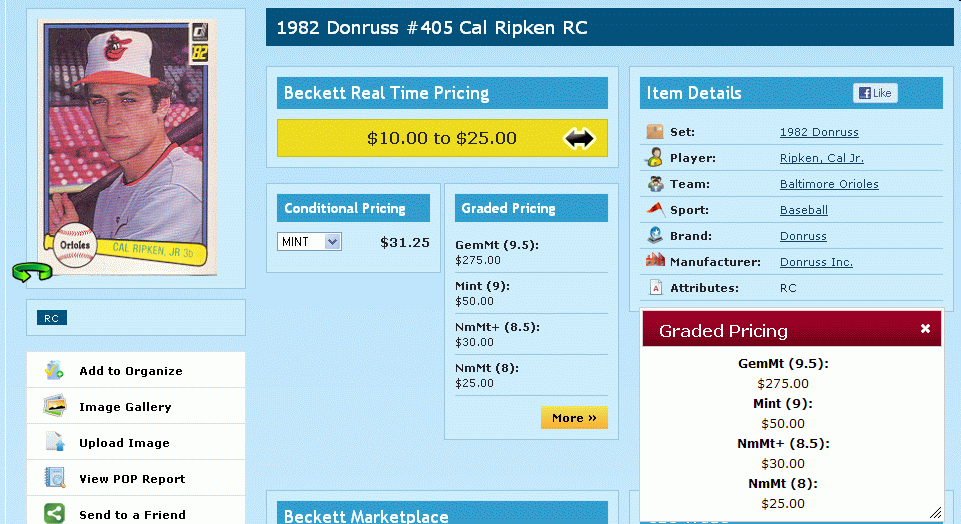Click the green Send to a Friend share icon
The height and width of the screenshot is (524, 961).
(x=54, y=514)
